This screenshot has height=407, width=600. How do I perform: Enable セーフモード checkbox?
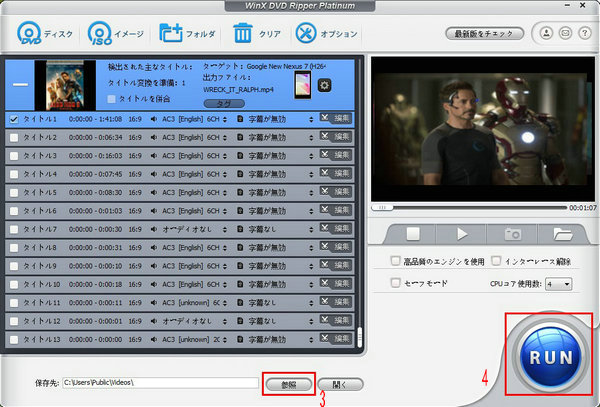click(x=395, y=283)
